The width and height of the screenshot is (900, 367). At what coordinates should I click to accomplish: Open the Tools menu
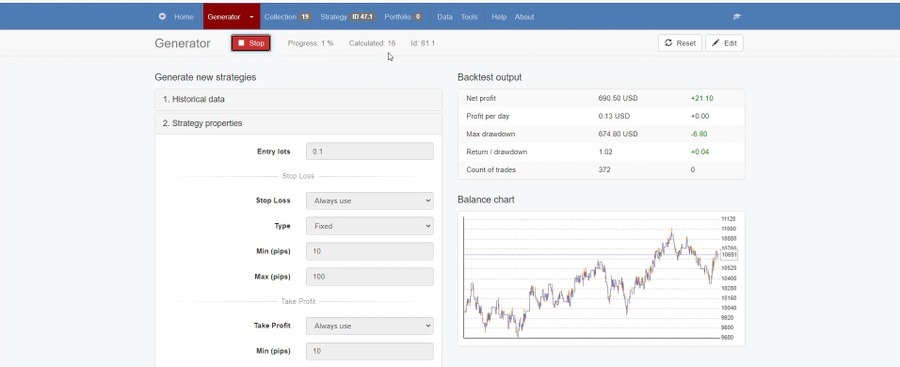click(469, 17)
